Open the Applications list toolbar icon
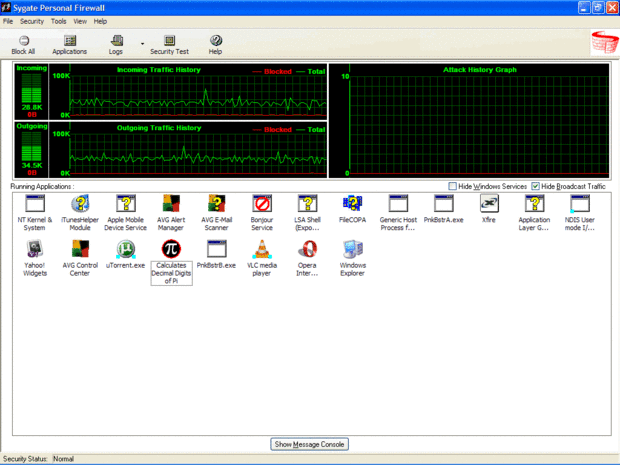Image resolution: width=620 pixels, height=465 pixels. 70,41
